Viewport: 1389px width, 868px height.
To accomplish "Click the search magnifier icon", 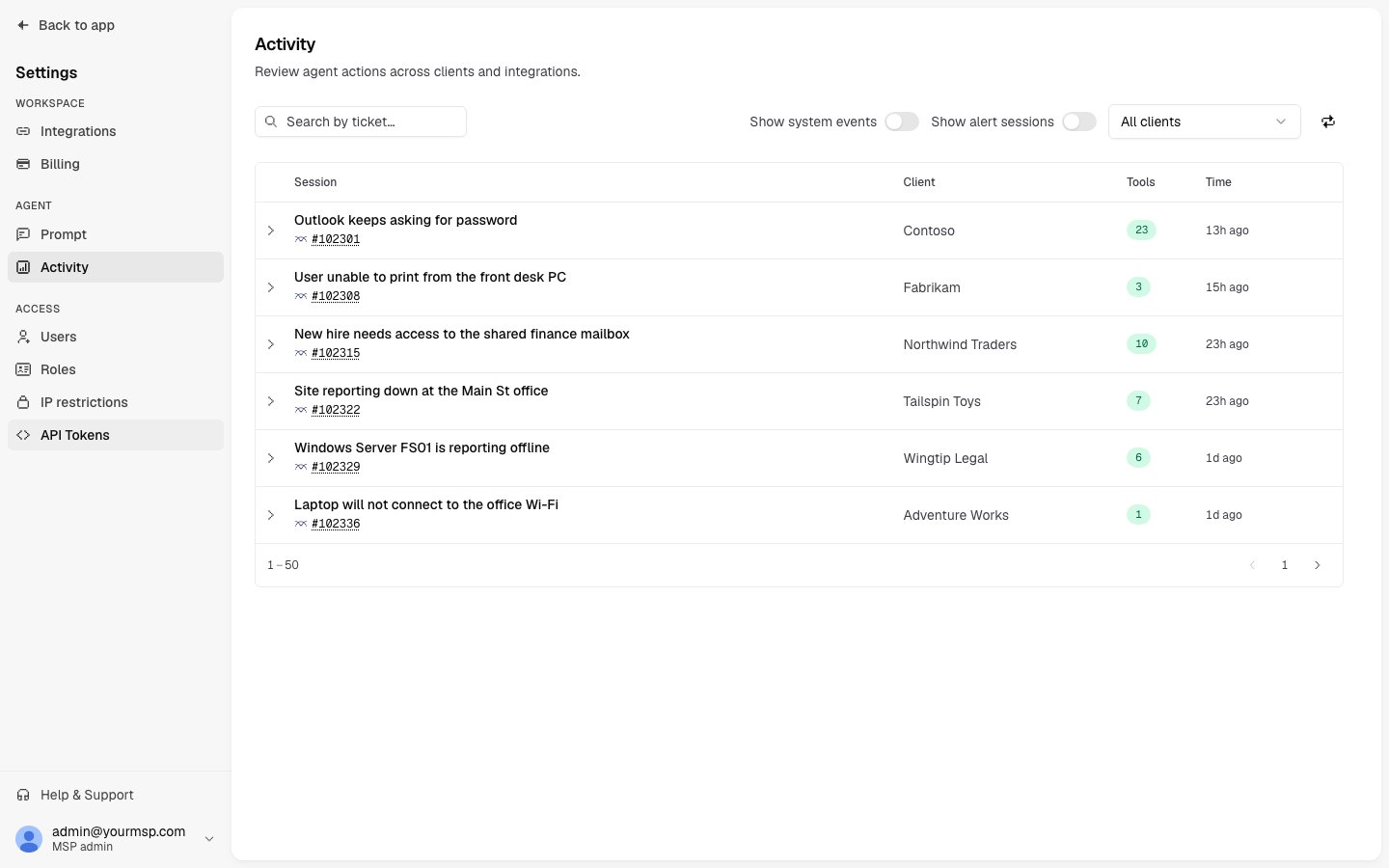I will click(271, 122).
